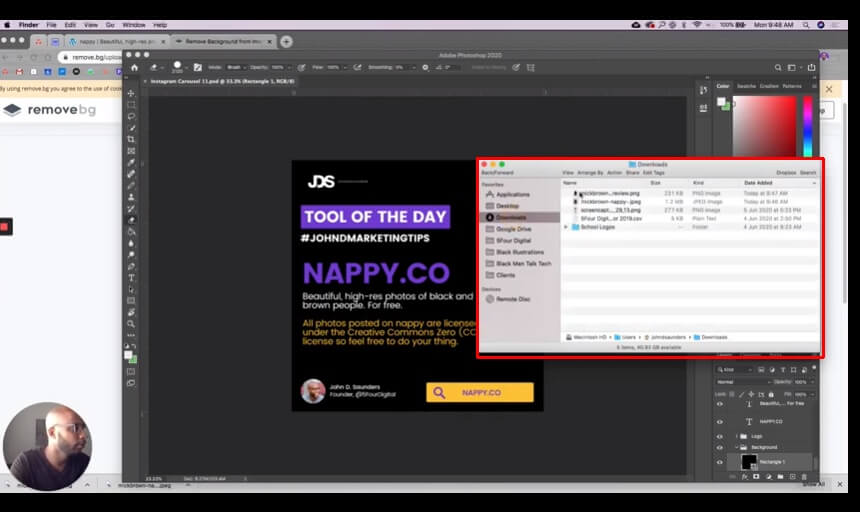Hide the Beautiful... For free text layer

pos(720,404)
